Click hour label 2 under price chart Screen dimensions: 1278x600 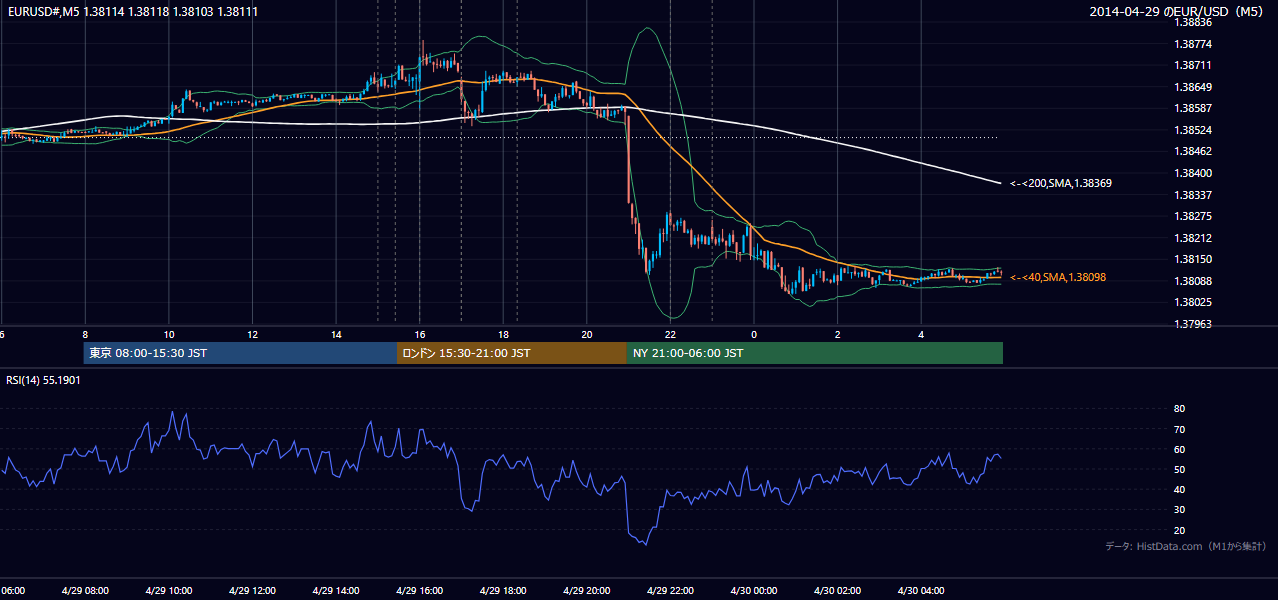point(837,334)
